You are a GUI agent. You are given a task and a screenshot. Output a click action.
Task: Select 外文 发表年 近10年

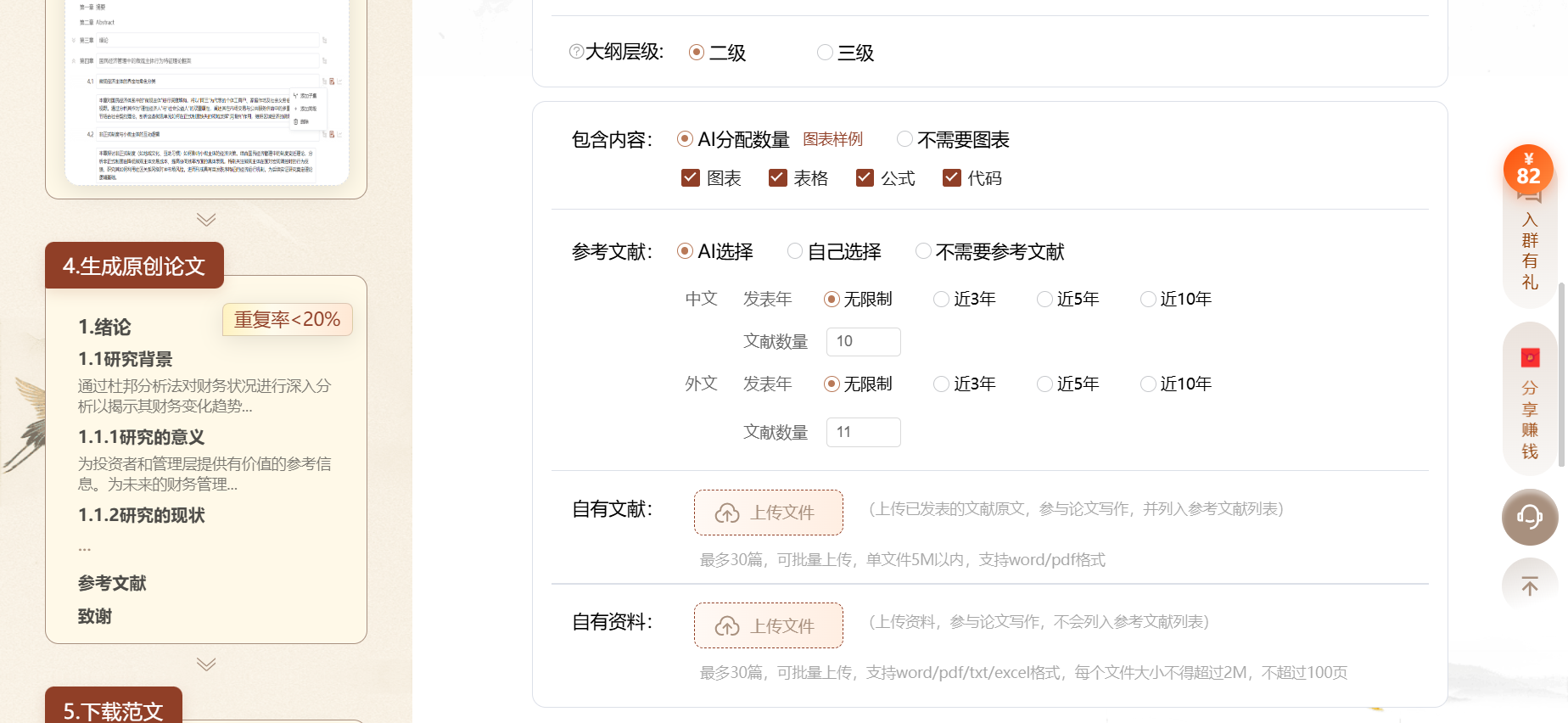1148,384
